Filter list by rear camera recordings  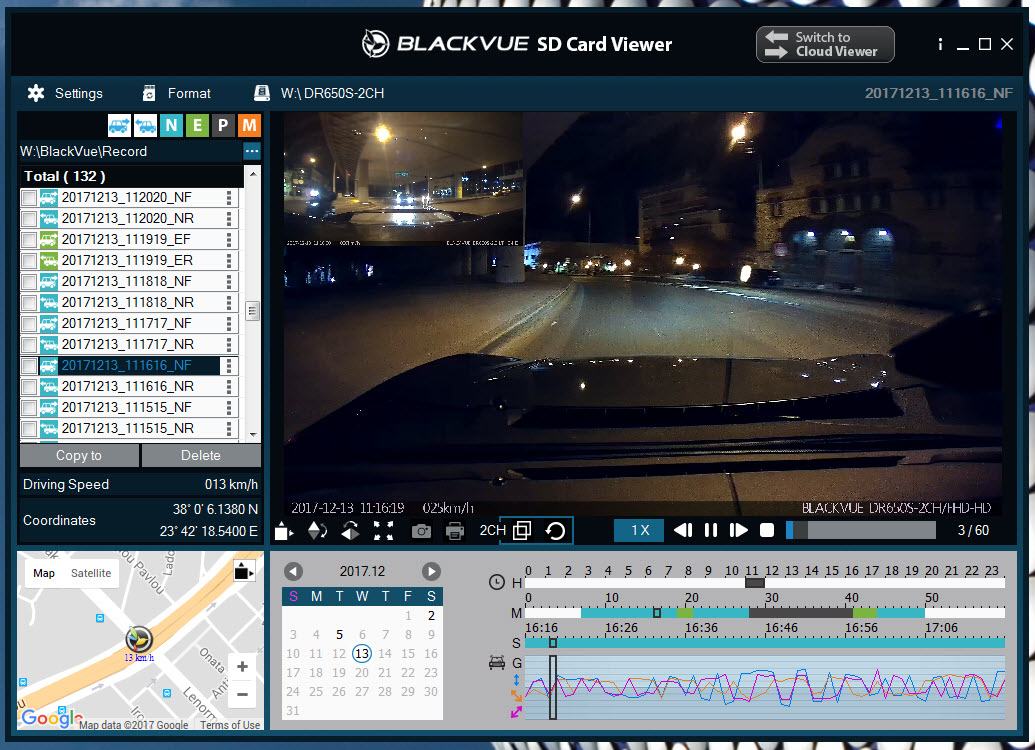[x=145, y=125]
